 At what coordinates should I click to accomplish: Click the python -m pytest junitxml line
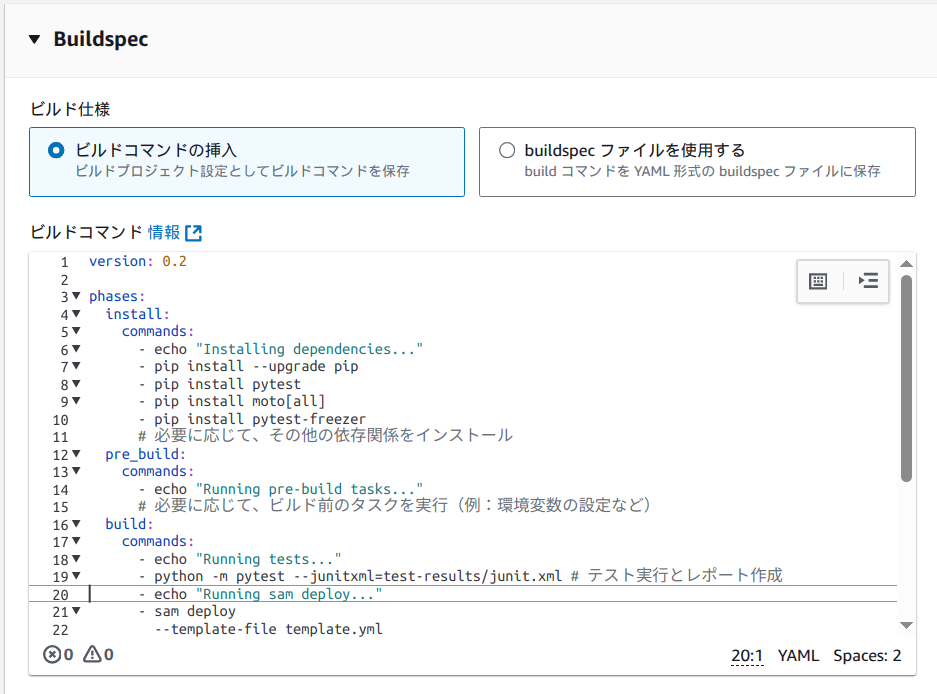click(460, 576)
